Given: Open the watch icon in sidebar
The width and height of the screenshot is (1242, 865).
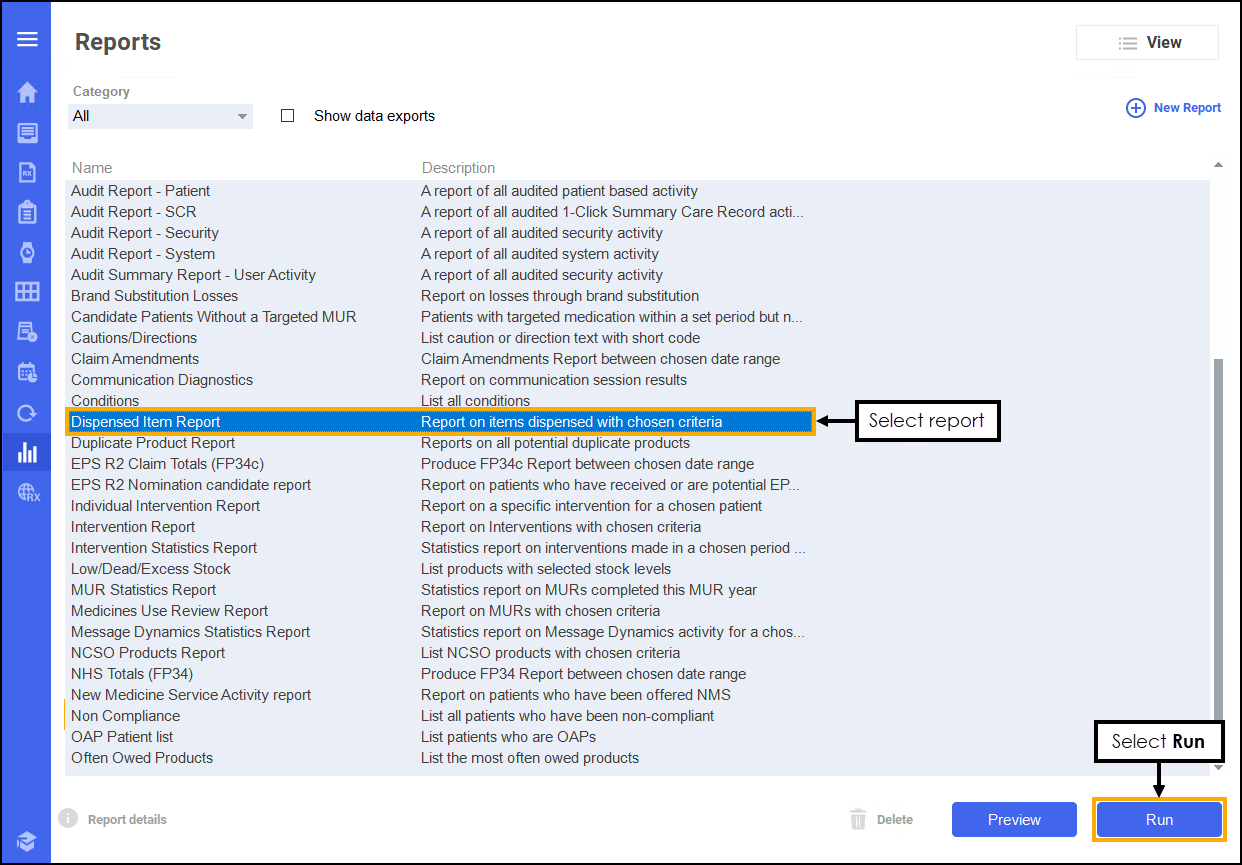Looking at the screenshot, I should click(27, 252).
